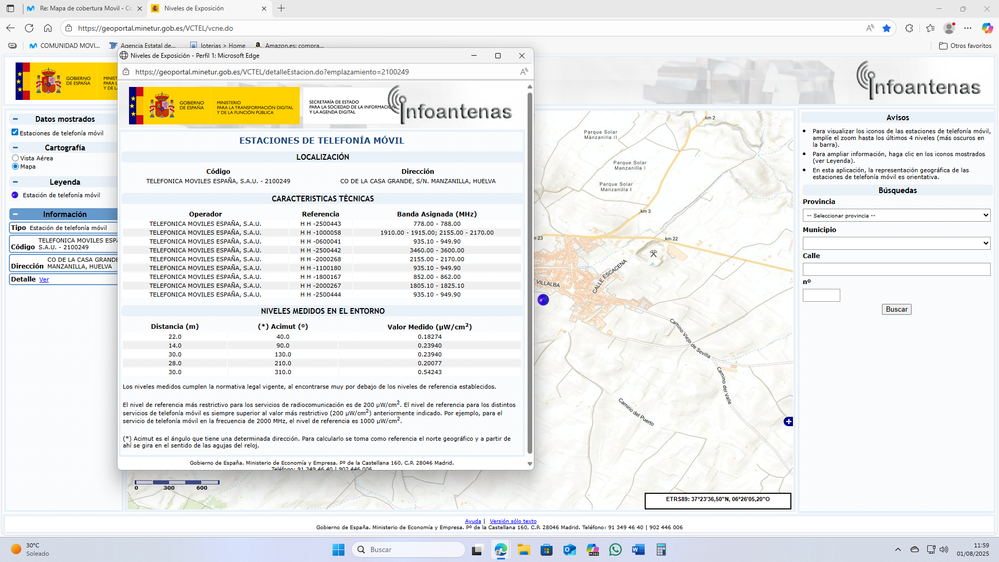This screenshot has height=562, width=999.
Task: Collapse the Datos mostrados section
Action: tap(15, 119)
